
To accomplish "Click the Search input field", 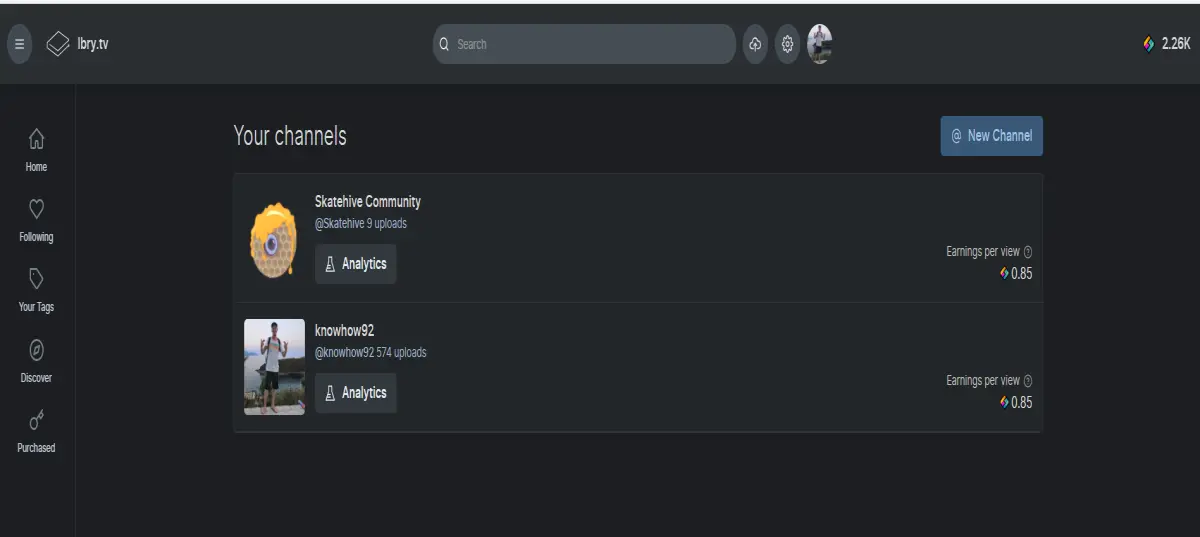I will coord(585,44).
